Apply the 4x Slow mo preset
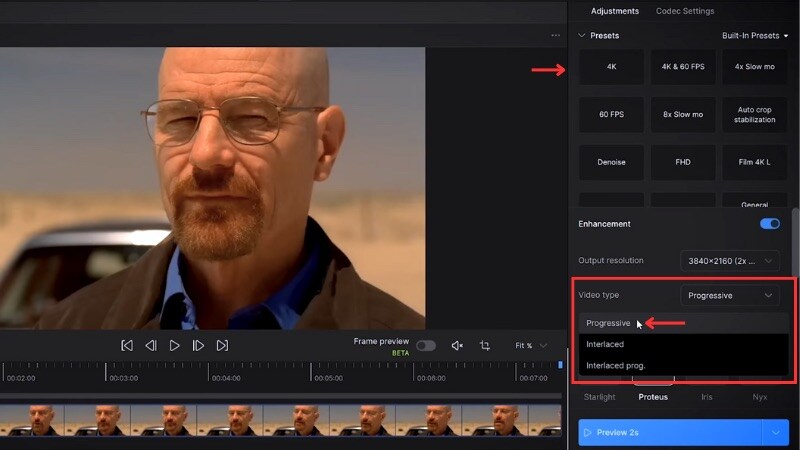Screen dimensions: 800x450 coord(754,67)
